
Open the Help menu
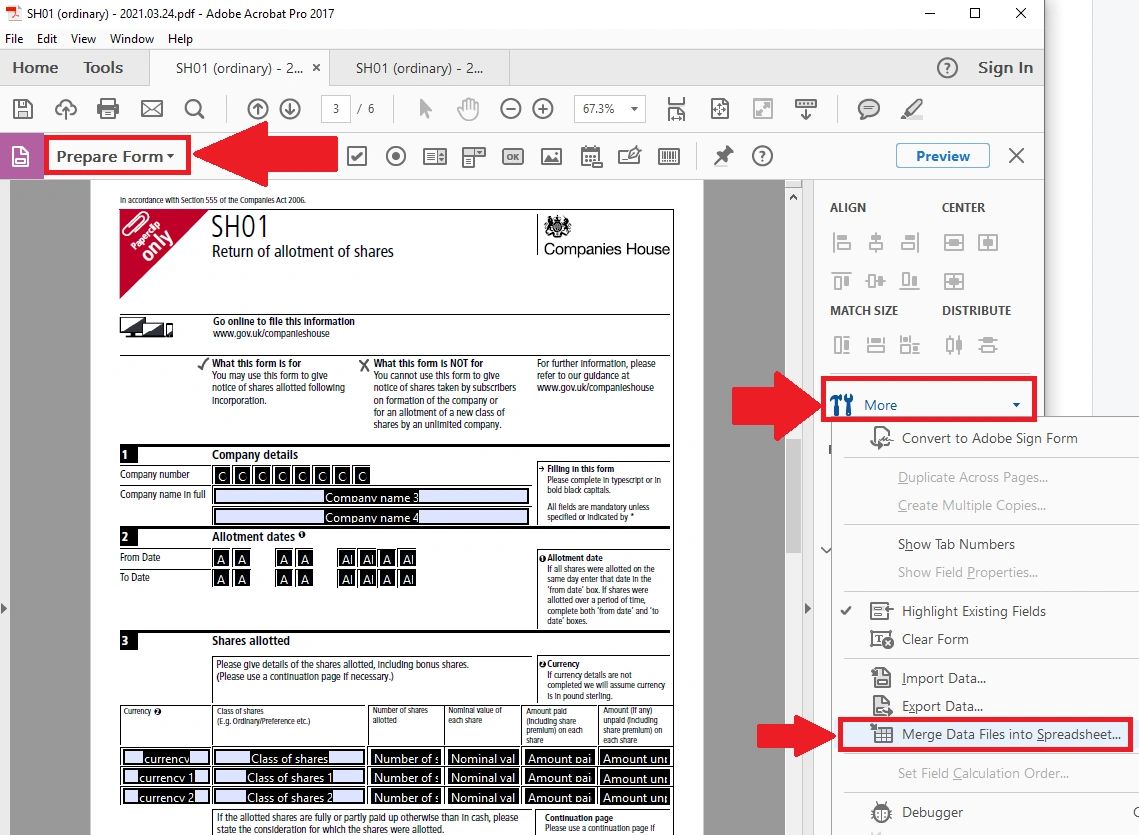tap(180, 39)
